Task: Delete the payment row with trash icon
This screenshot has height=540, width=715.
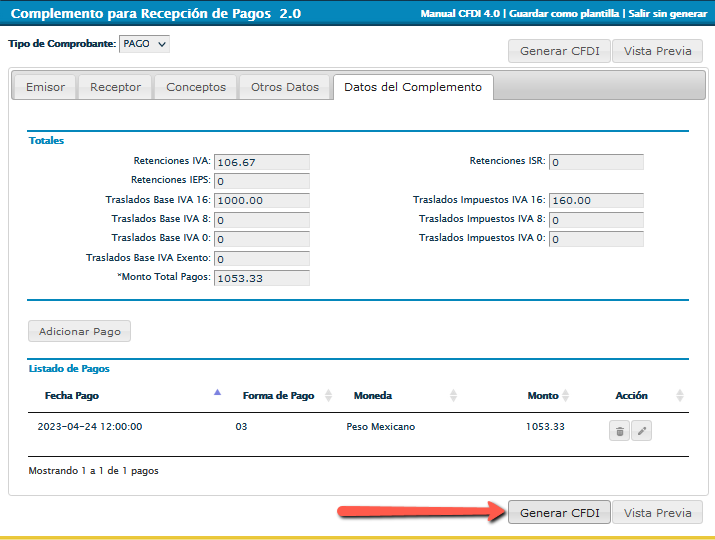Action: tap(619, 431)
